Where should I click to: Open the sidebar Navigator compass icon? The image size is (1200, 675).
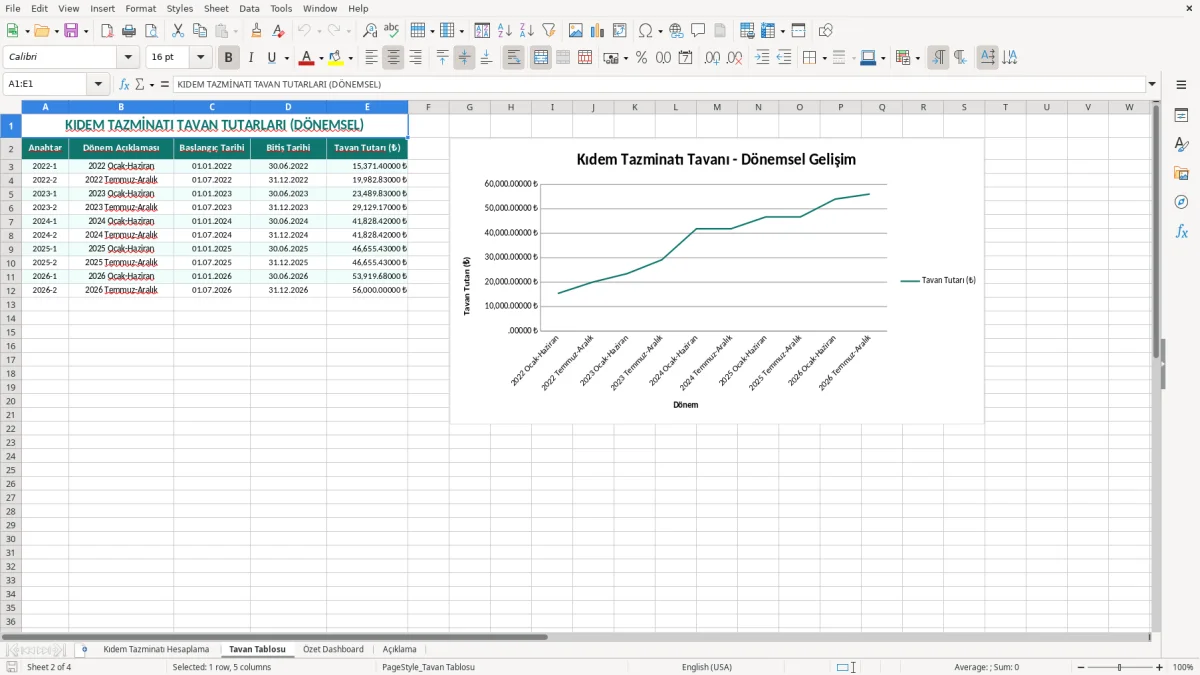(1181, 202)
